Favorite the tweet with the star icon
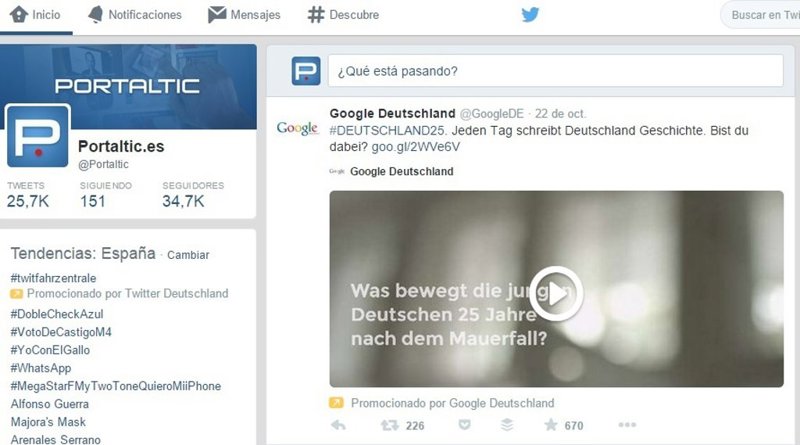Viewport: 800px width, 445px height. click(550, 426)
